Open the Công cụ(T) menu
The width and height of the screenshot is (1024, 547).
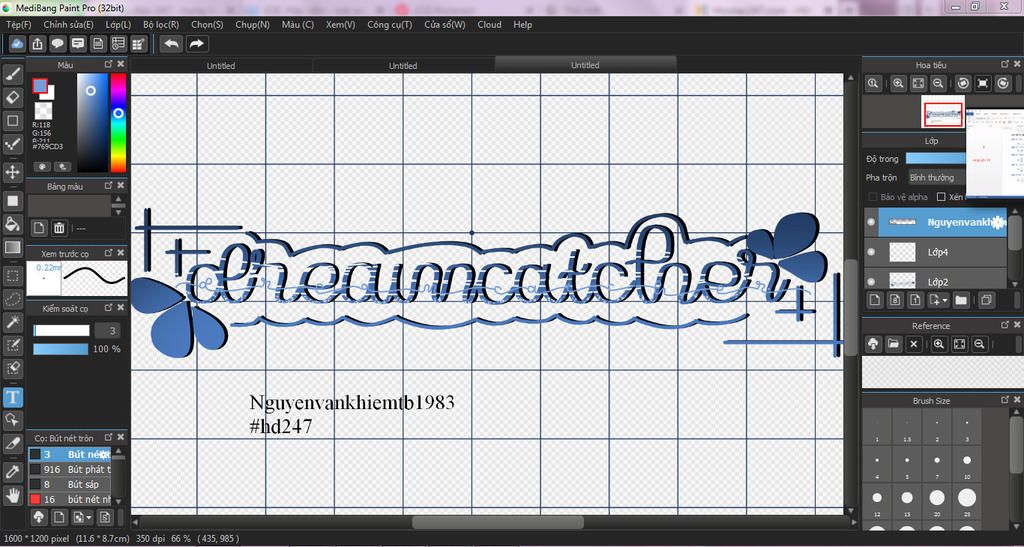(x=390, y=25)
